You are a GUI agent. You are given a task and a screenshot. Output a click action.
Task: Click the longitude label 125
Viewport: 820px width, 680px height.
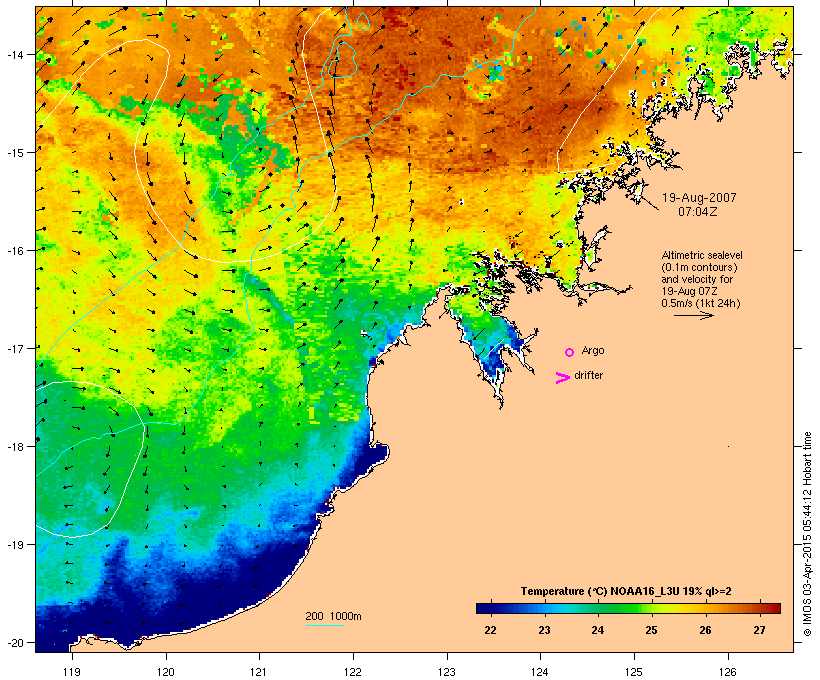click(634, 672)
